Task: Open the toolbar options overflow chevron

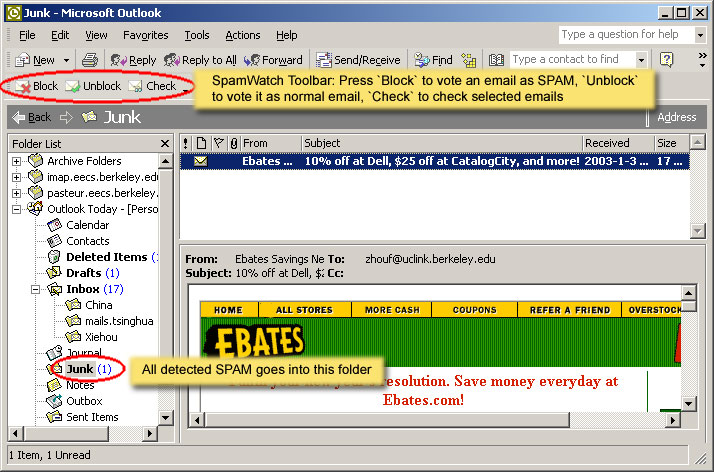Action: pyautogui.click(x=703, y=60)
